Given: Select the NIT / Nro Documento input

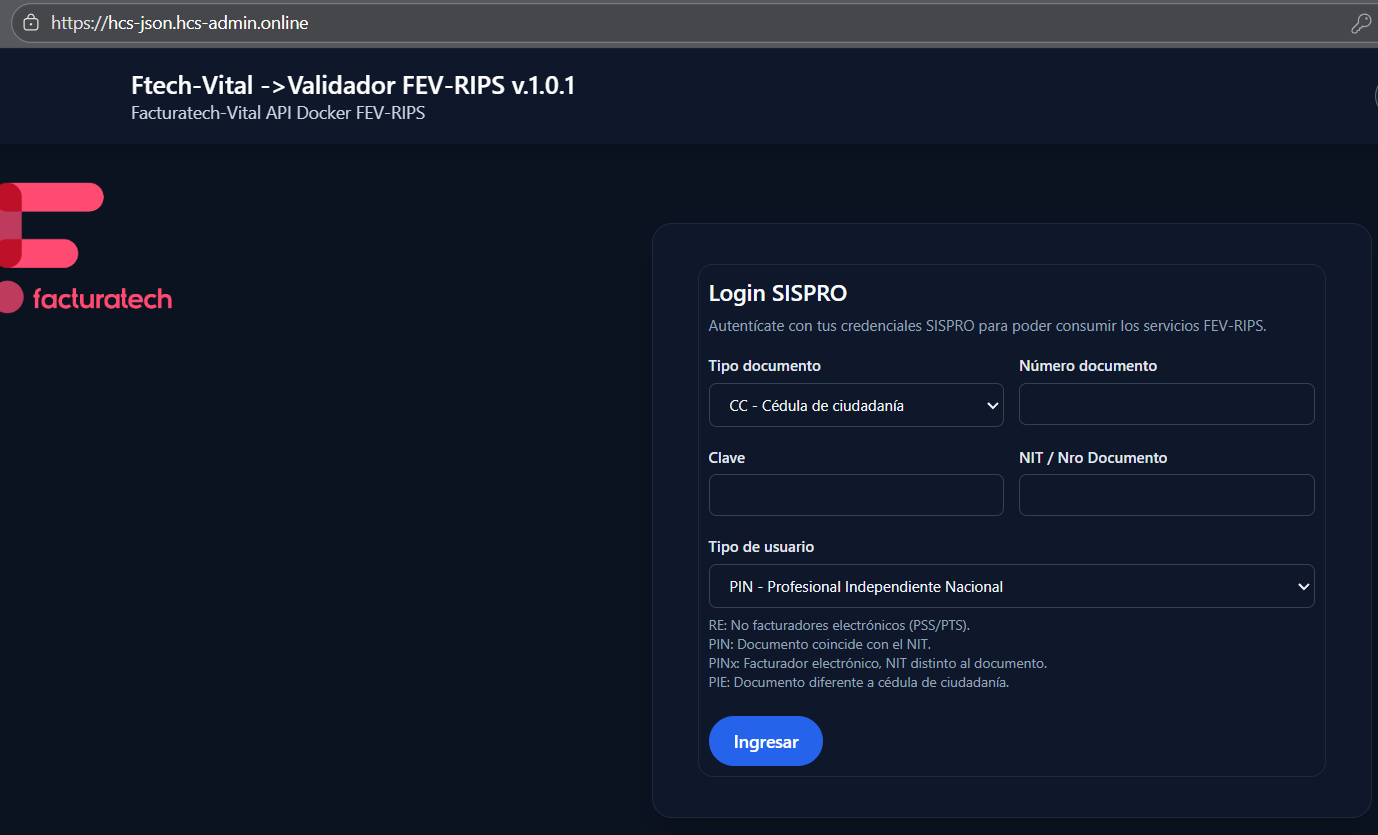Looking at the screenshot, I should pos(1166,495).
